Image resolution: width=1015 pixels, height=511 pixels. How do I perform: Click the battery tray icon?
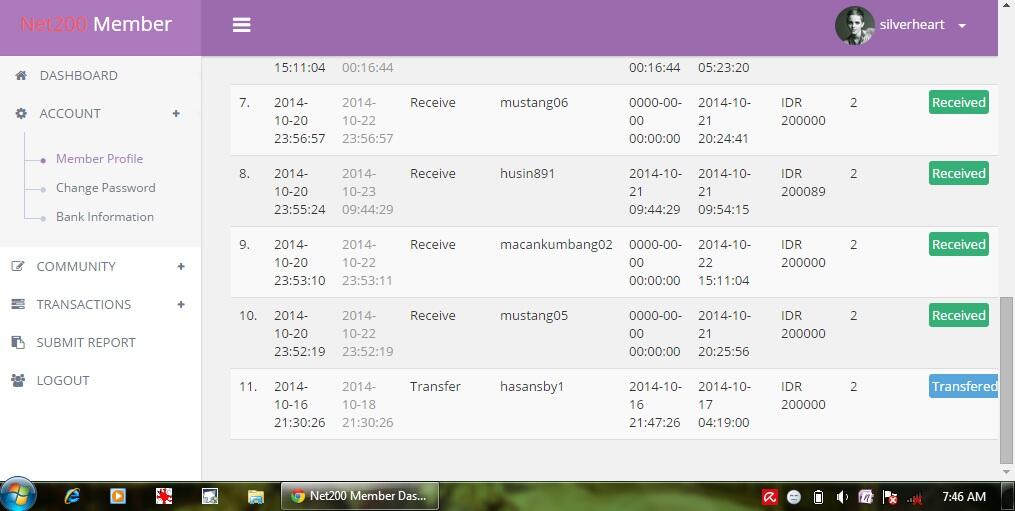click(818, 497)
